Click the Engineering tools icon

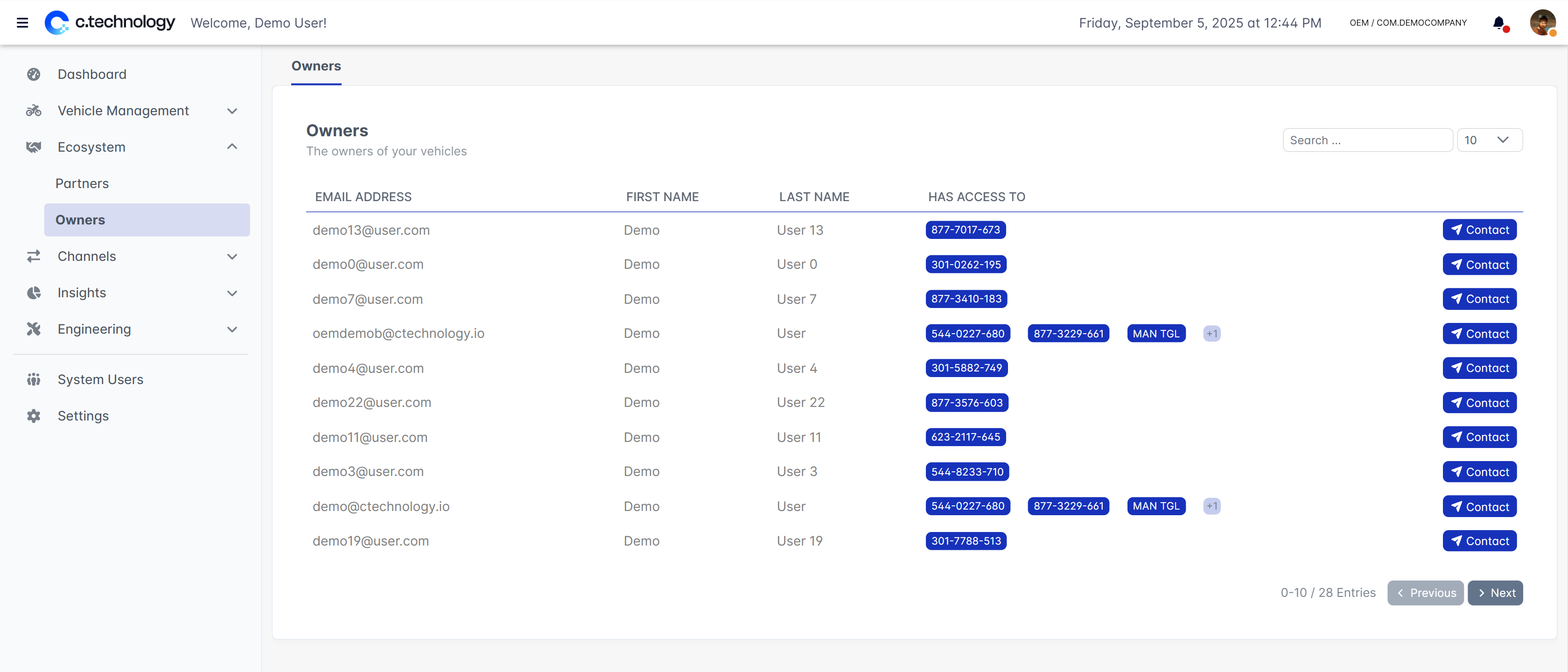pyautogui.click(x=34, y=329)
